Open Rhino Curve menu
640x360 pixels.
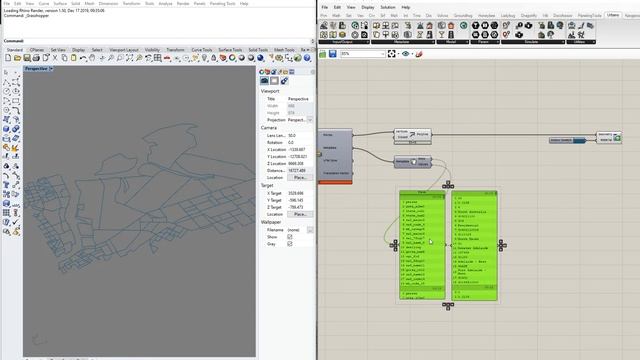coord(44,4)
